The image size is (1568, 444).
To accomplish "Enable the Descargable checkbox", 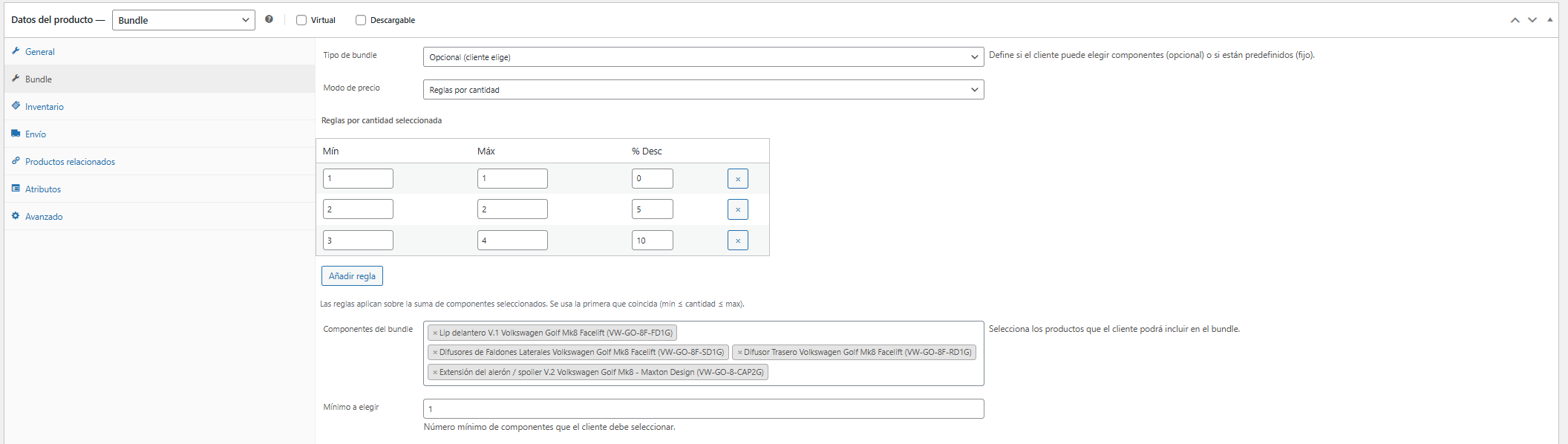I will [x=361, y=20].
